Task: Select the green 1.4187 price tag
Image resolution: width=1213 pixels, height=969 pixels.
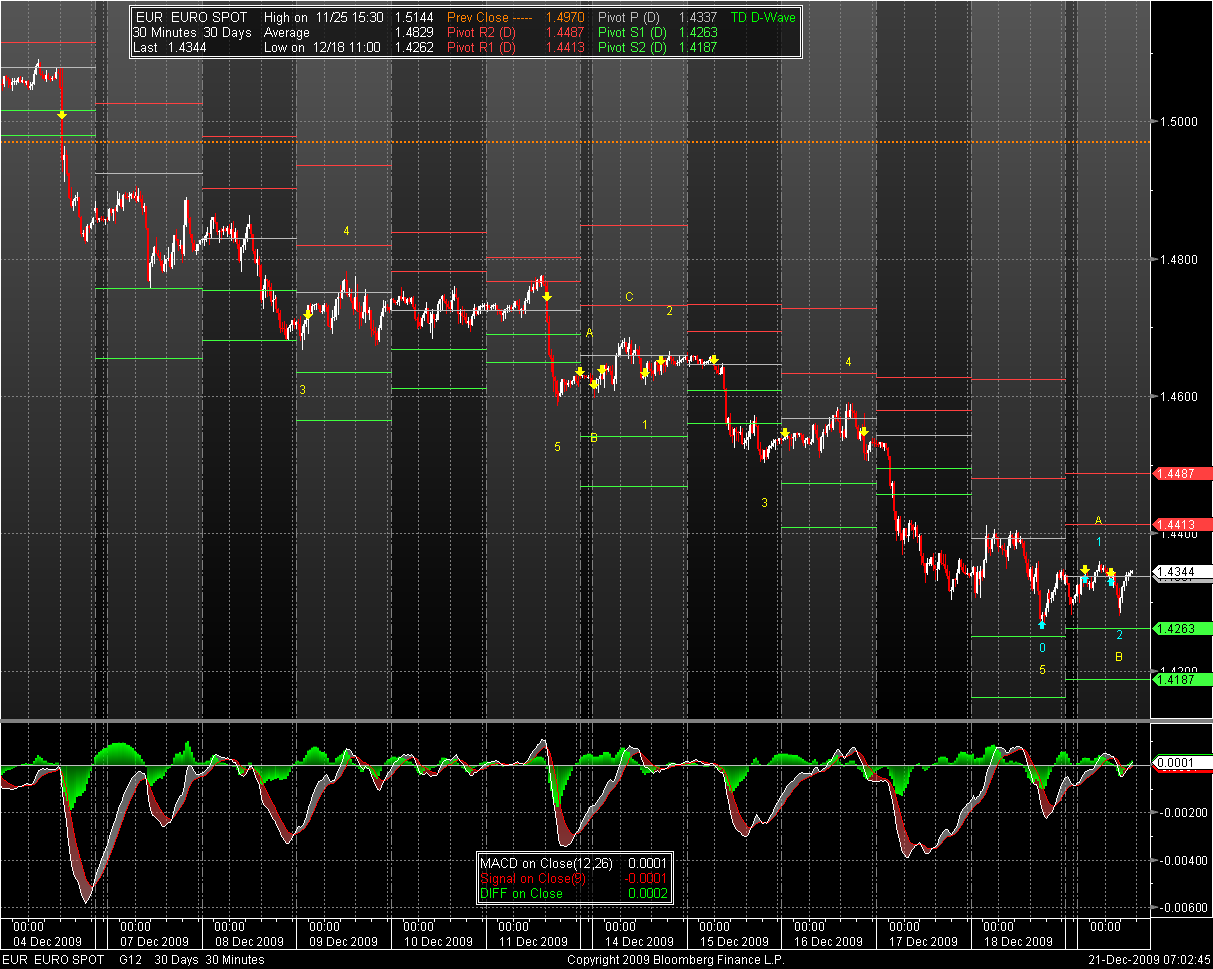Action: point(1182,680)
